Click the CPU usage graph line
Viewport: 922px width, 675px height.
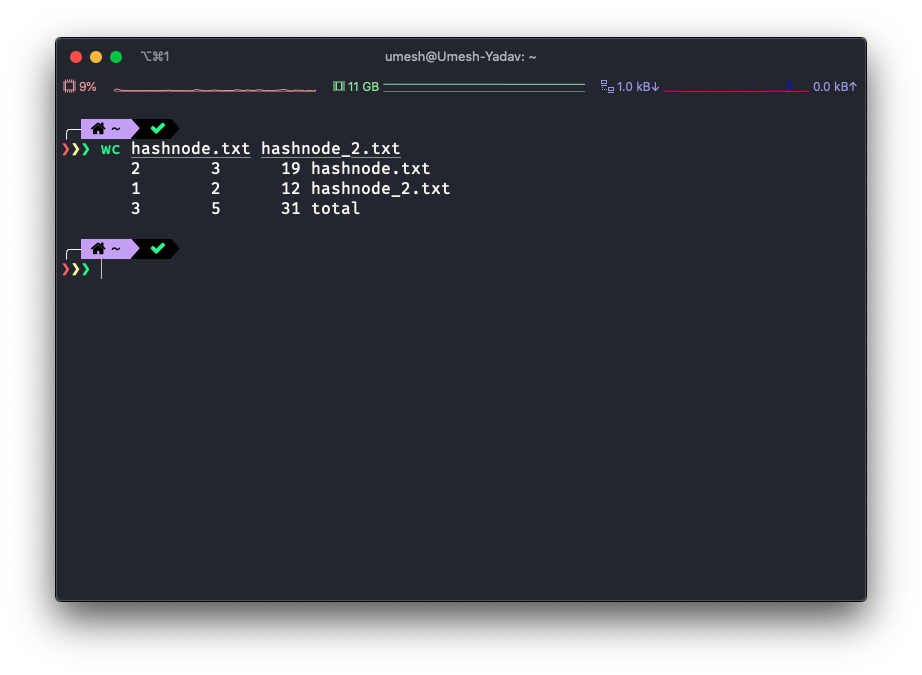click(x=214, y=89)
